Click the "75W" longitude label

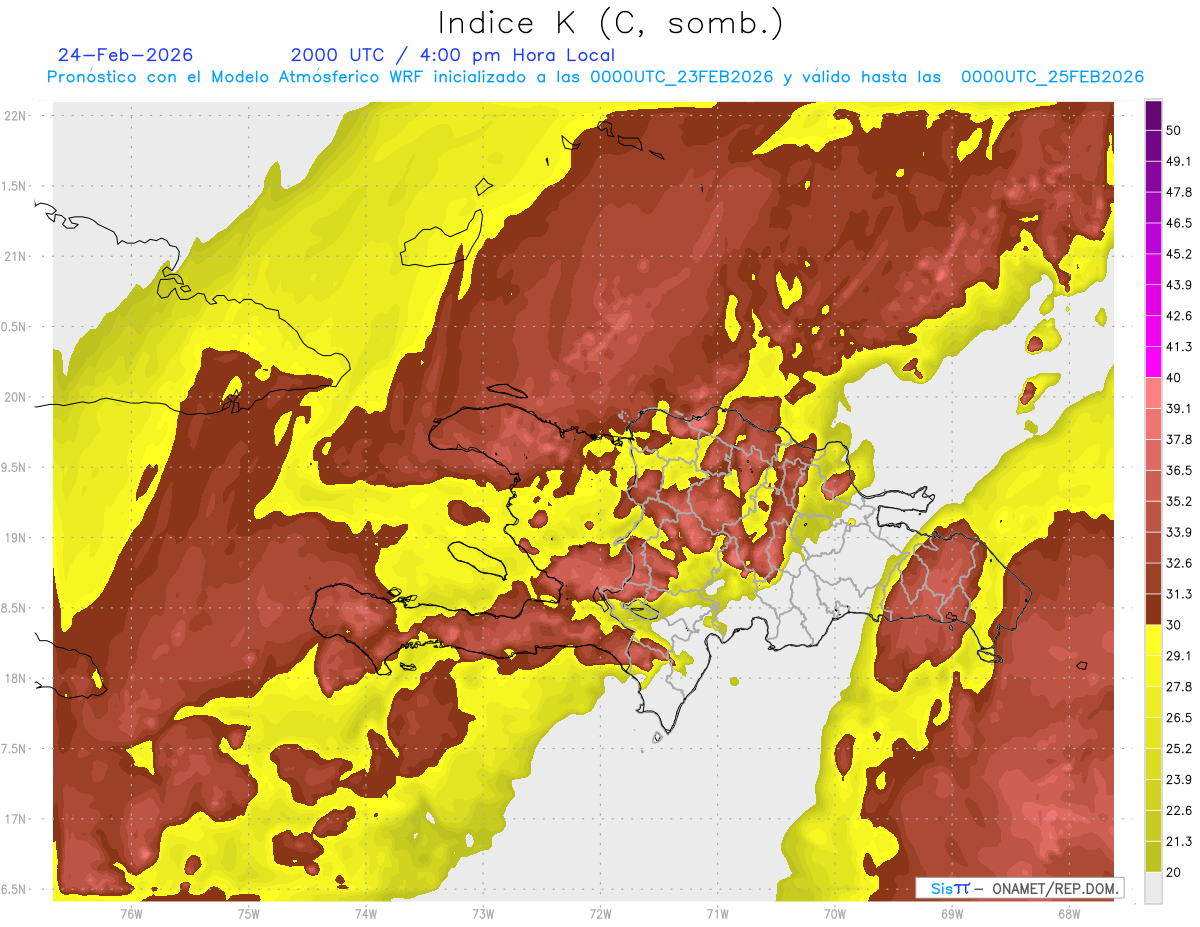point(249,914)
